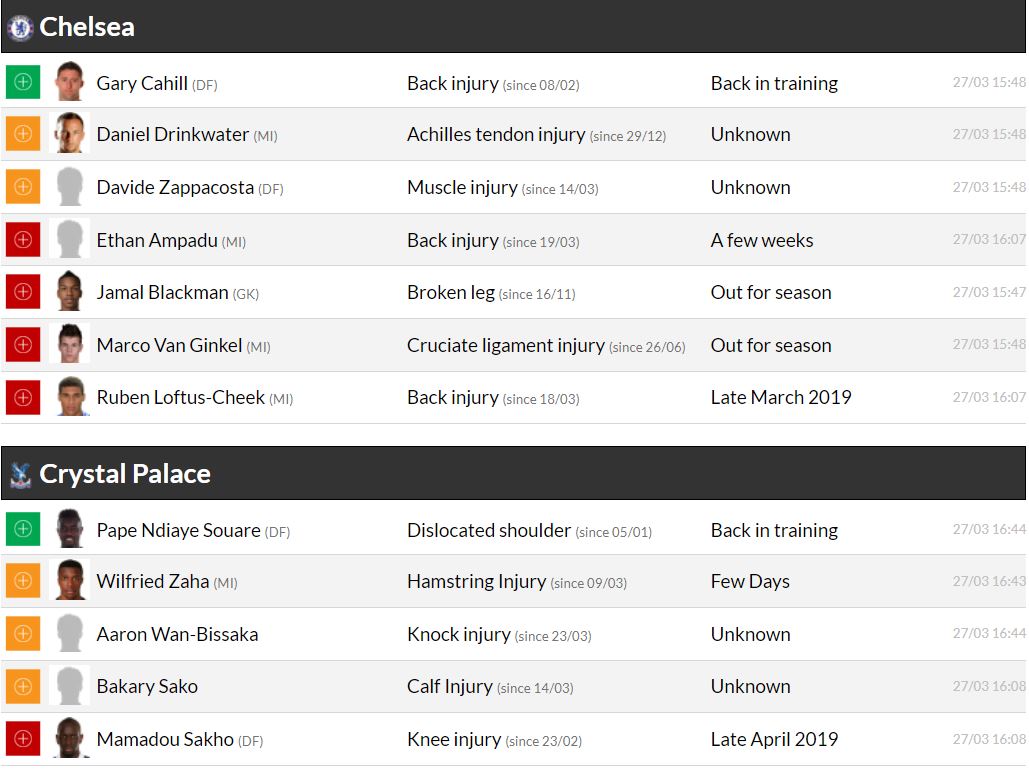The height and width of the screenshot is (771, 1029).
Task: Open Gary Cahill's player photo
Action: (70, 82)
